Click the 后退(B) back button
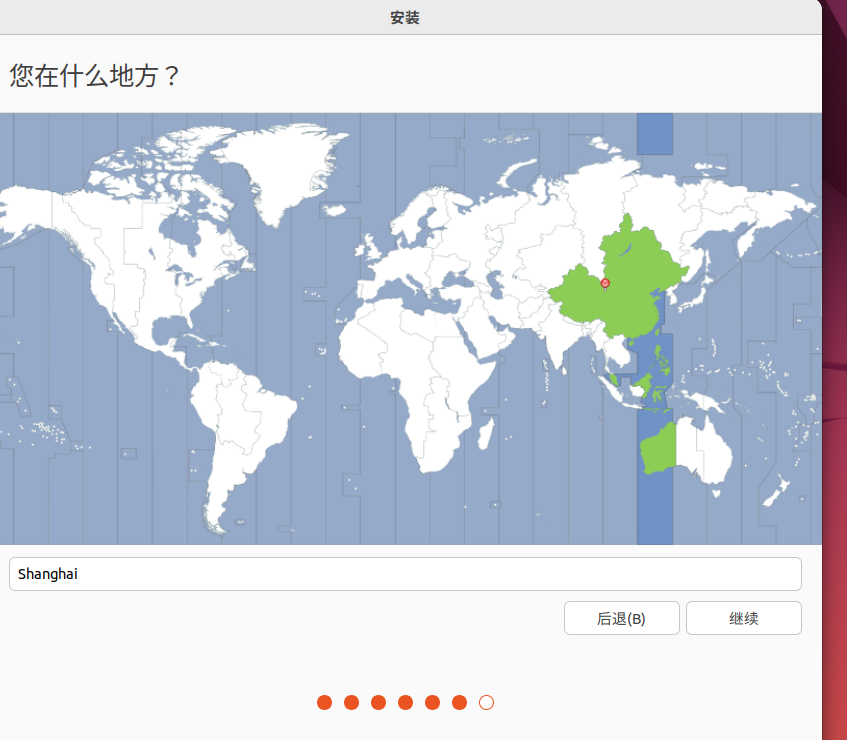The width and height of the screenshot is (847, 740). (x=621, y=618)
